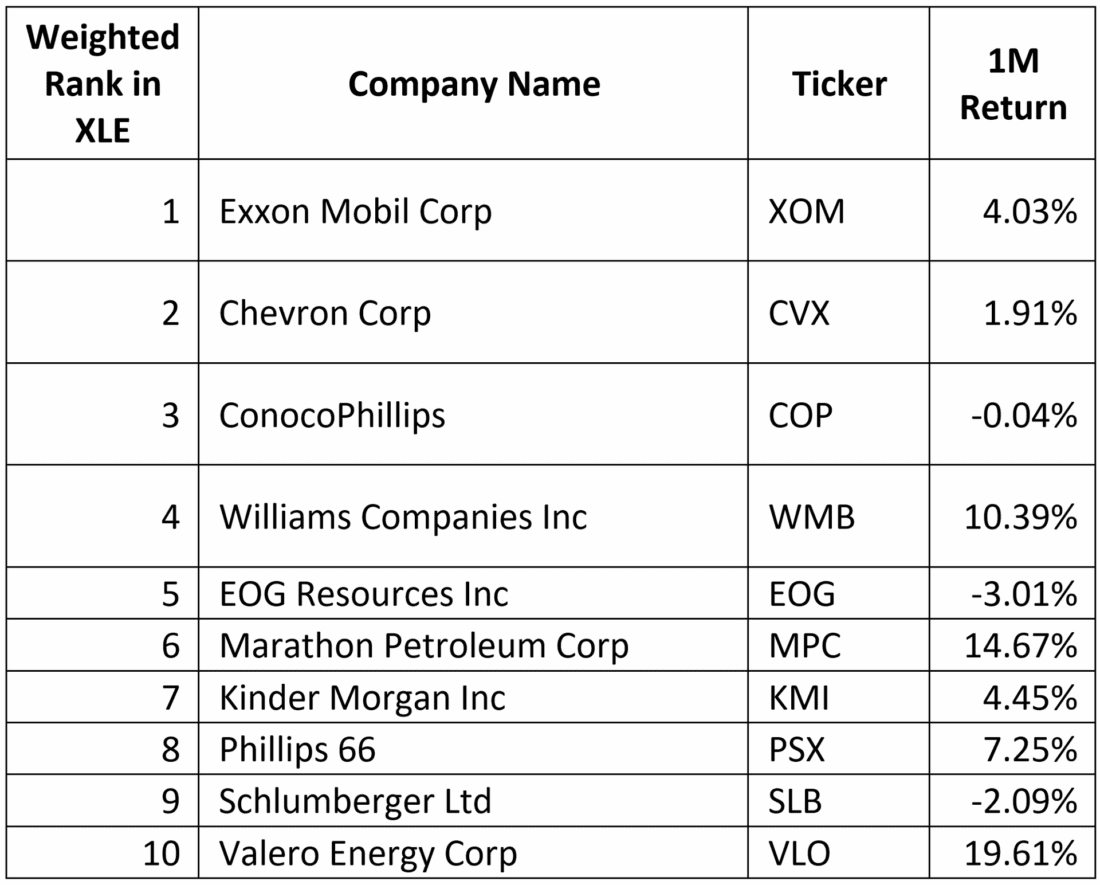Click the Company Name column header

point(474,84)
